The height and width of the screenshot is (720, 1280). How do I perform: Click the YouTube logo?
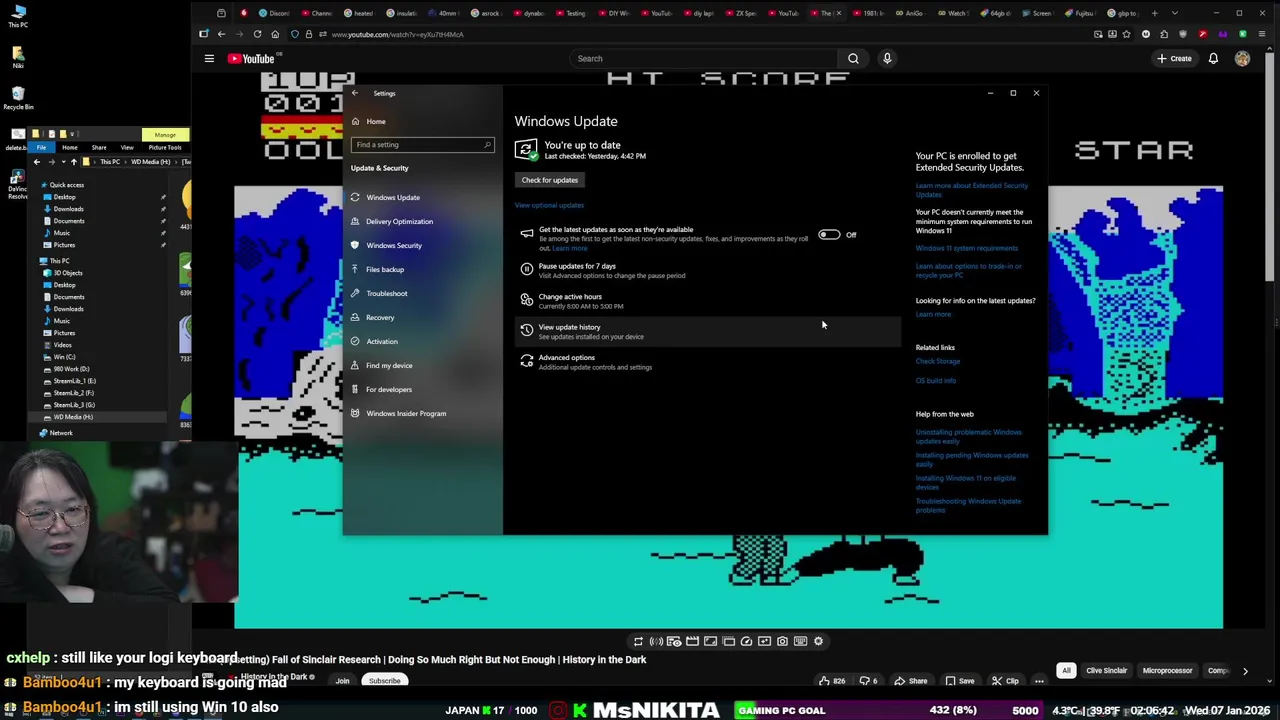[x=251, y=59]
